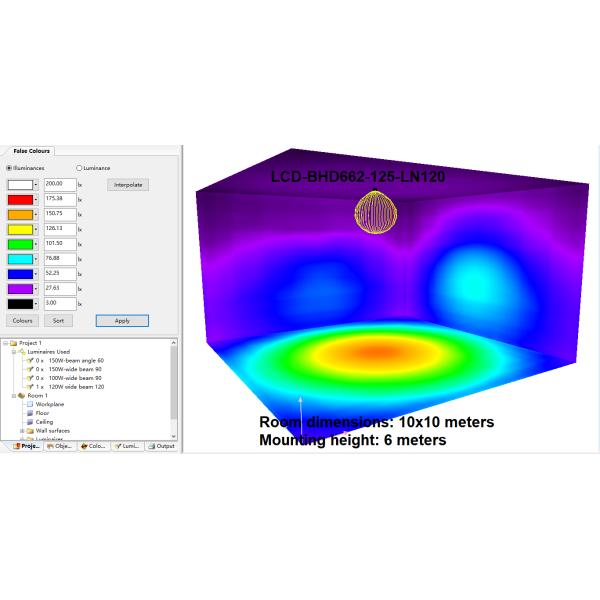This screenshot has width=600, height=600.
Task: Click the Apply button
Action: pyautogui.click(x=122, y=321)
